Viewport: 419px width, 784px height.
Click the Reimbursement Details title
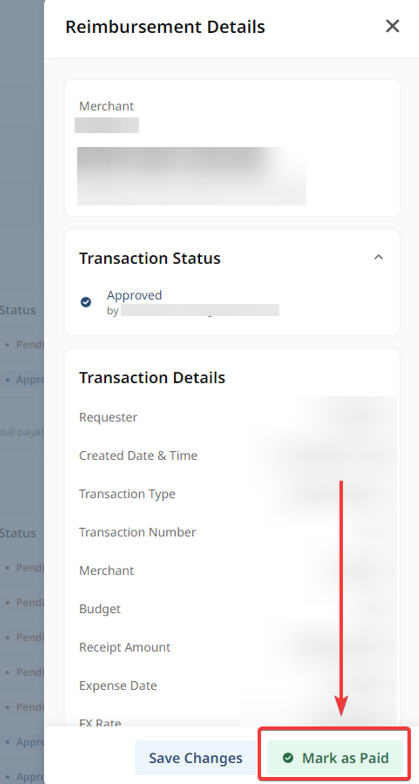165,26
